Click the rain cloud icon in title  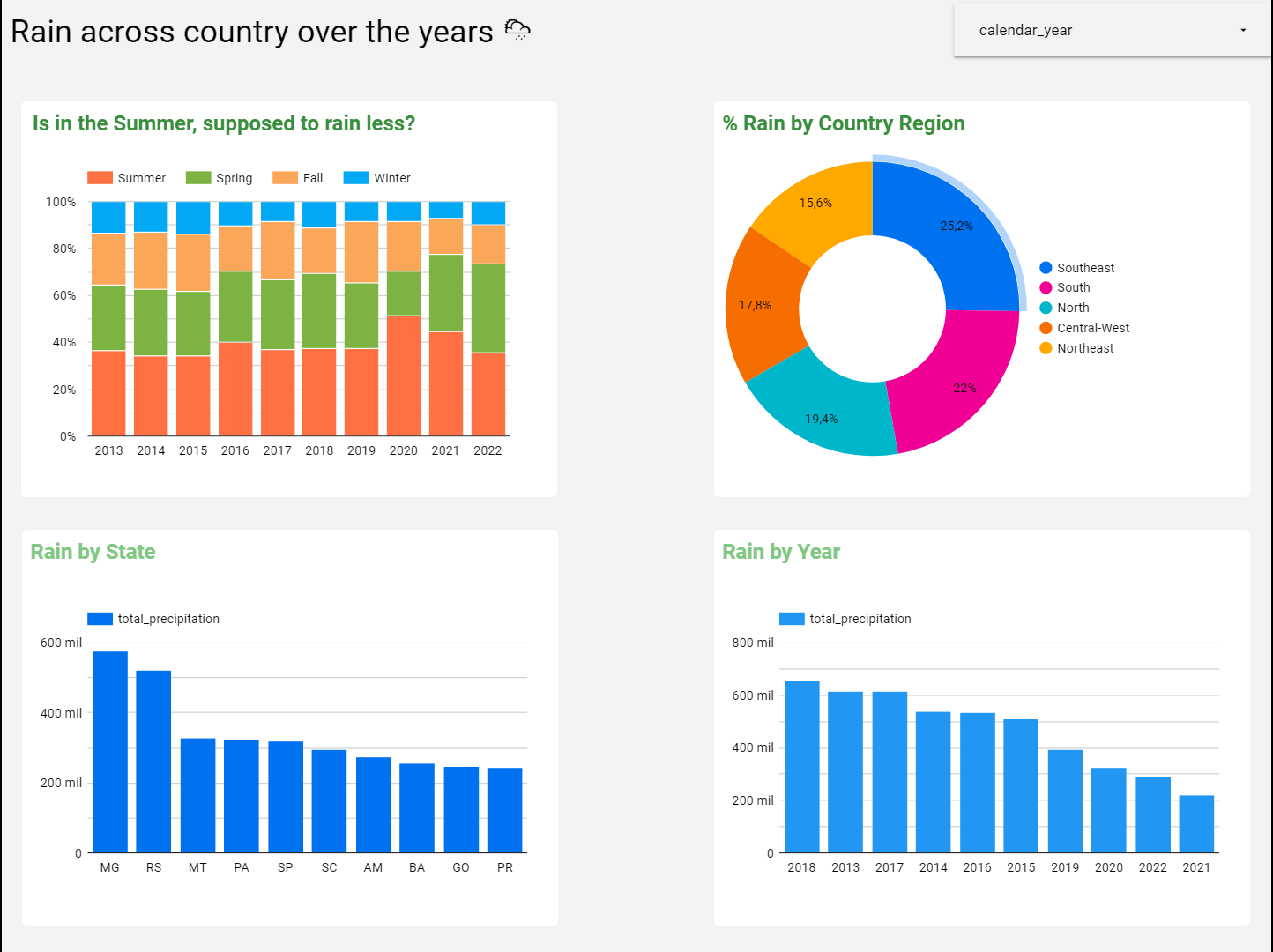[517, 30]
